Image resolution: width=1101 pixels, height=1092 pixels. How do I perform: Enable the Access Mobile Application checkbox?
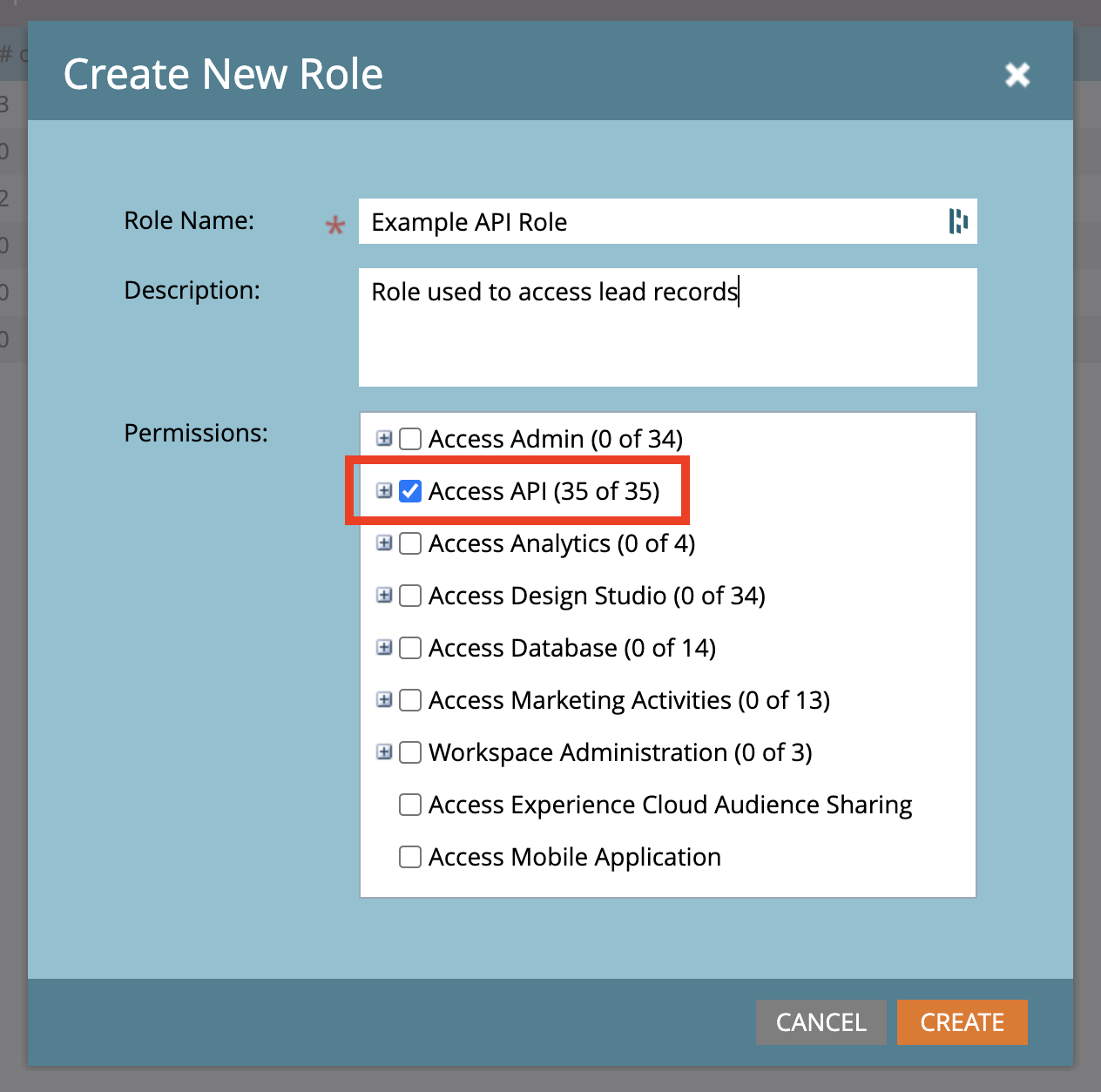click(x=410, y=857)
